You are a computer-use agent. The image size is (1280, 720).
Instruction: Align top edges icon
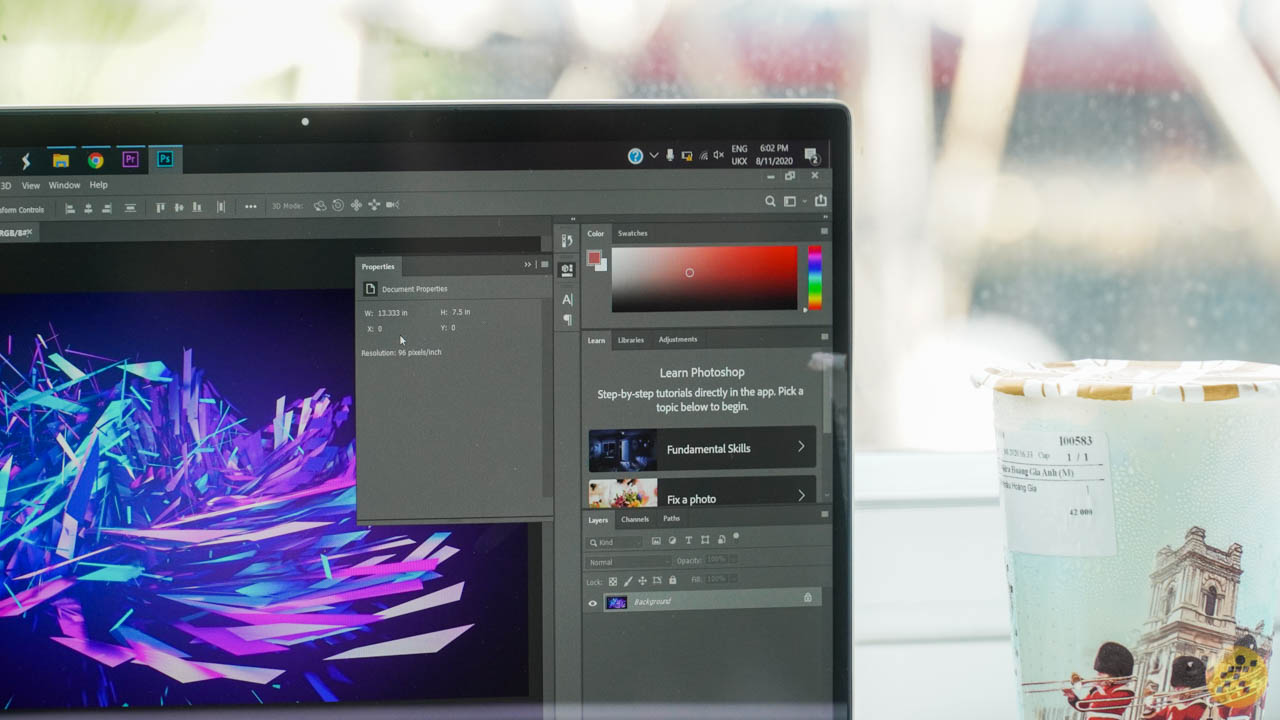pyautogui.click(x=160, y=207)
